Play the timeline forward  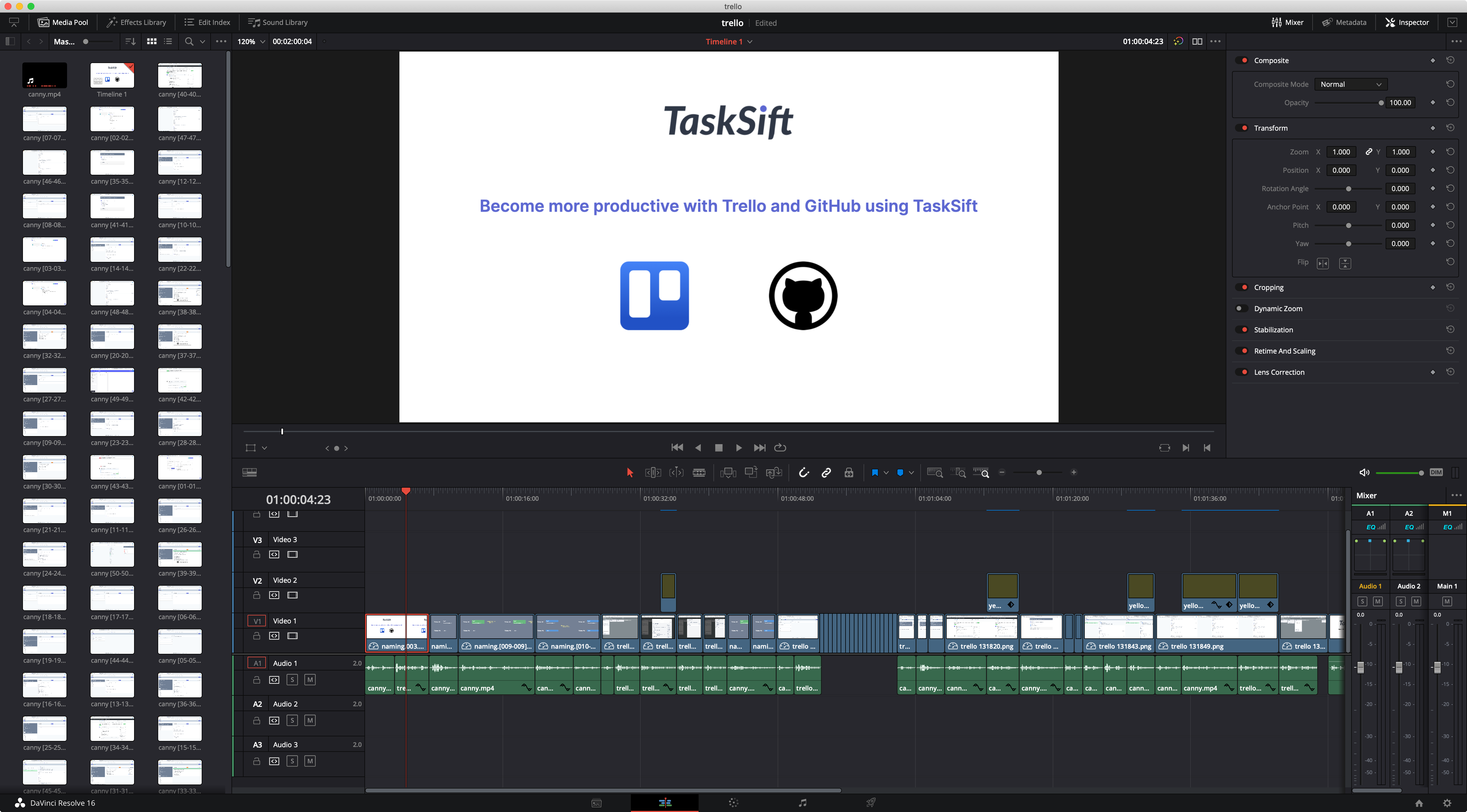(739, 448)
